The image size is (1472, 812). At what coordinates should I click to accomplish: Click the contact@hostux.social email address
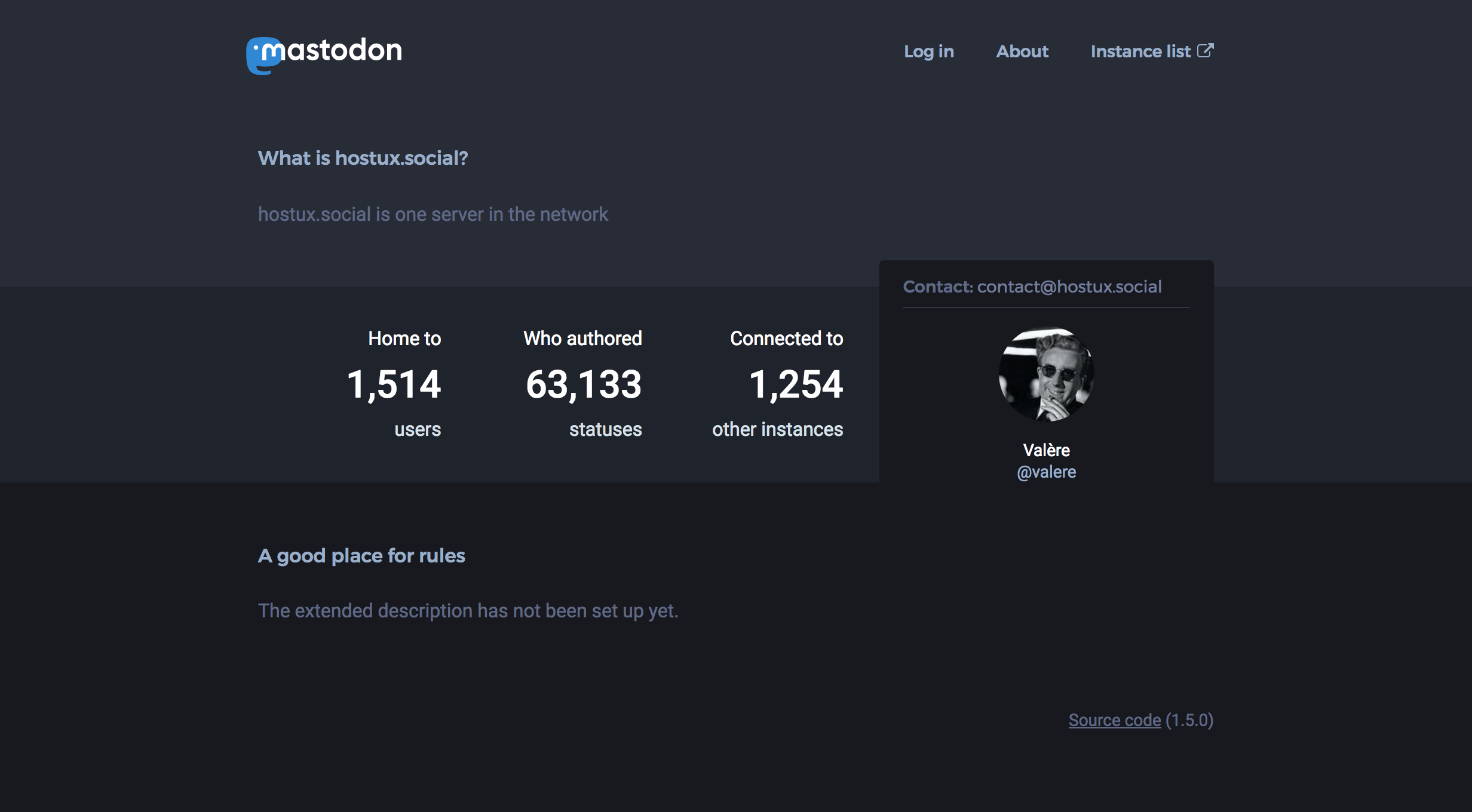point(1069,287)
